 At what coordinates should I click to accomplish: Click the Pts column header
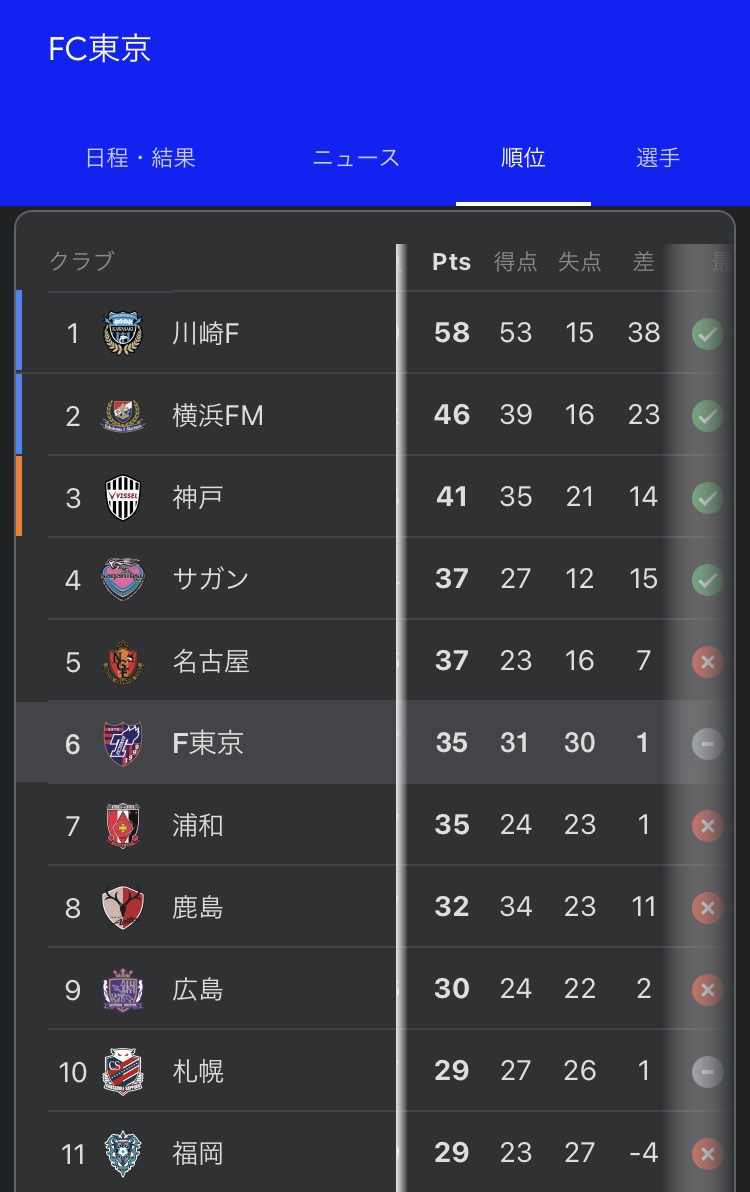(451, 262)
